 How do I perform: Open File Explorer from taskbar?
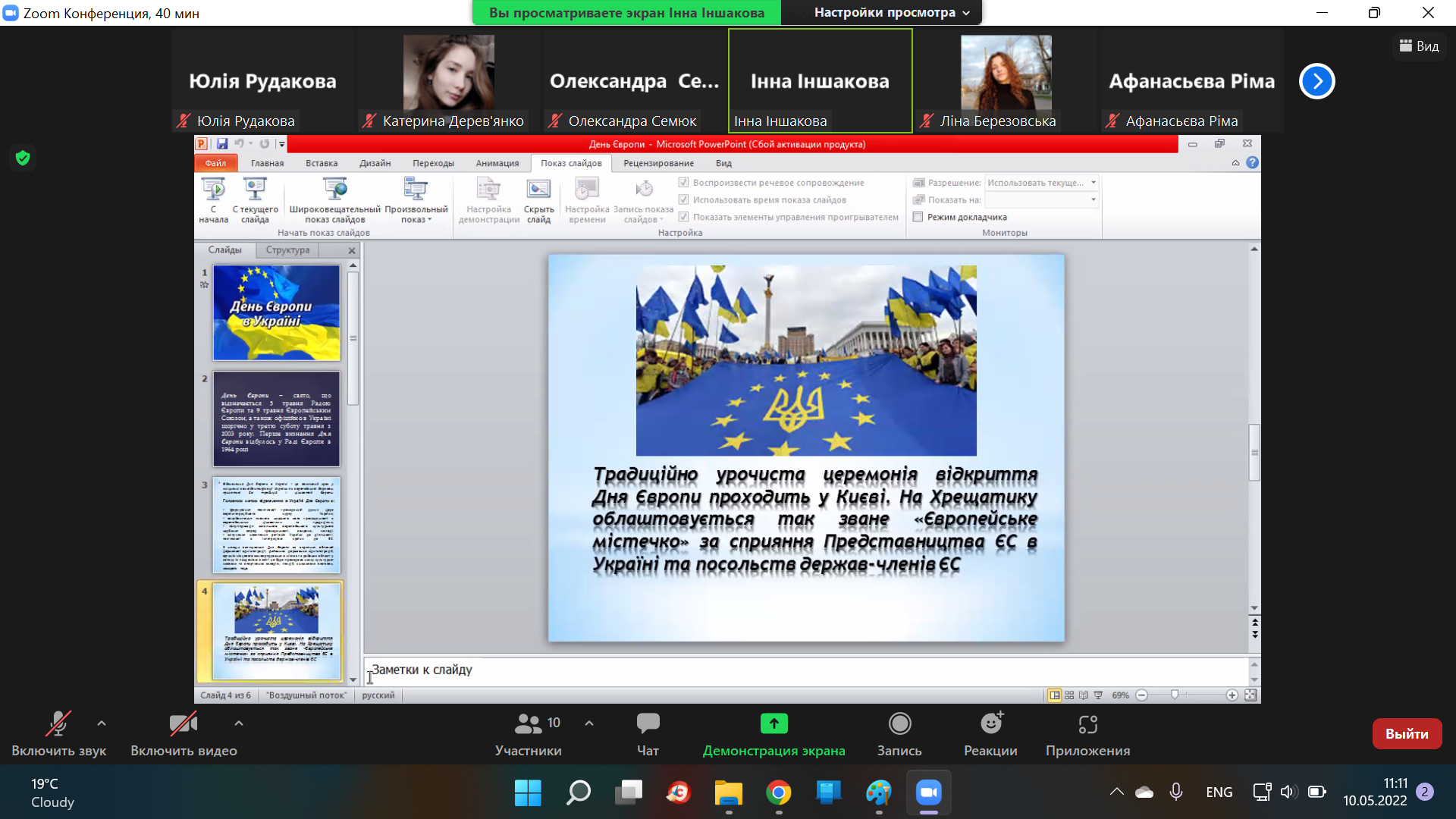[729, 792]
